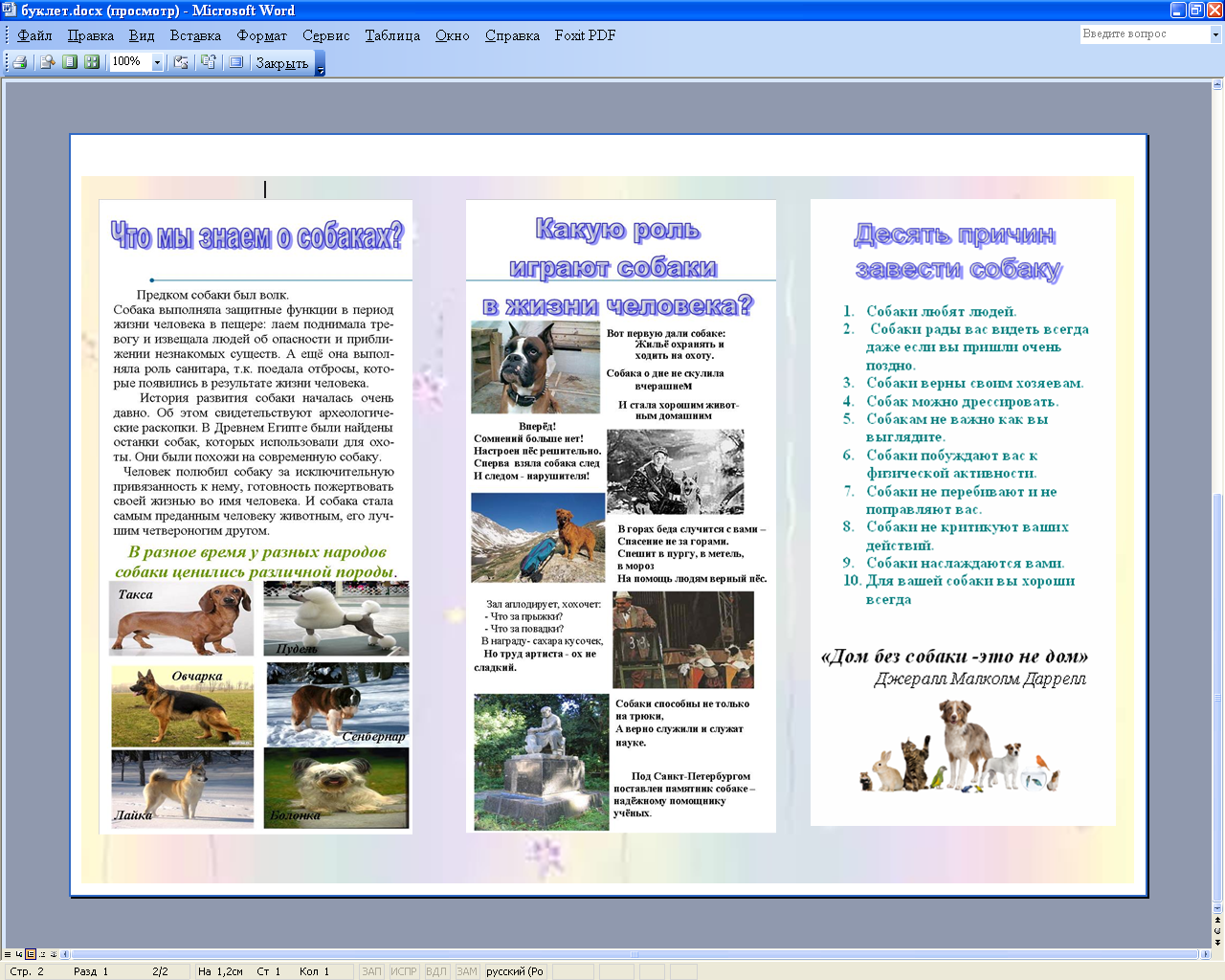This screenshot has height=980, width=1225.
Task: Click the quote Дом без собаки -это не дом
Action: coord(954,657)
